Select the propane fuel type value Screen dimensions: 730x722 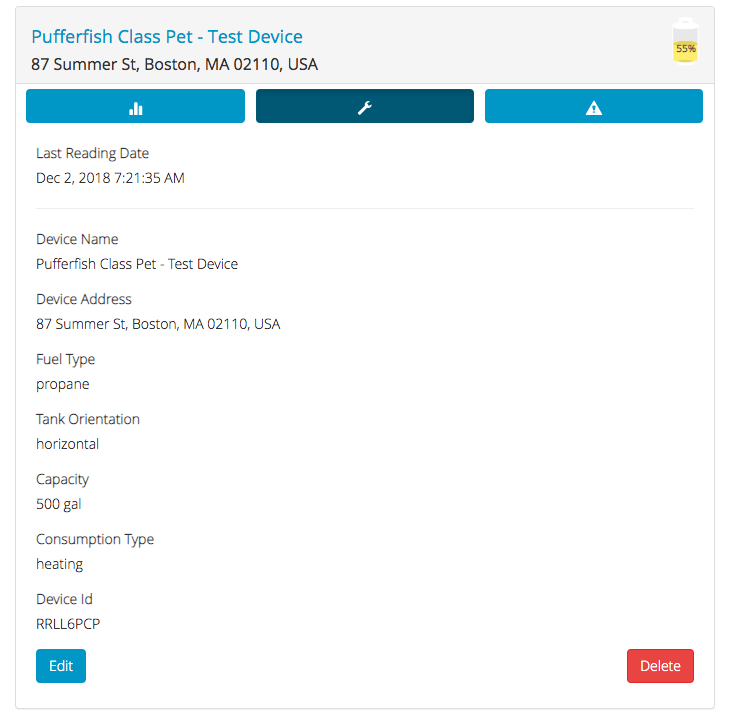(62, 385)
